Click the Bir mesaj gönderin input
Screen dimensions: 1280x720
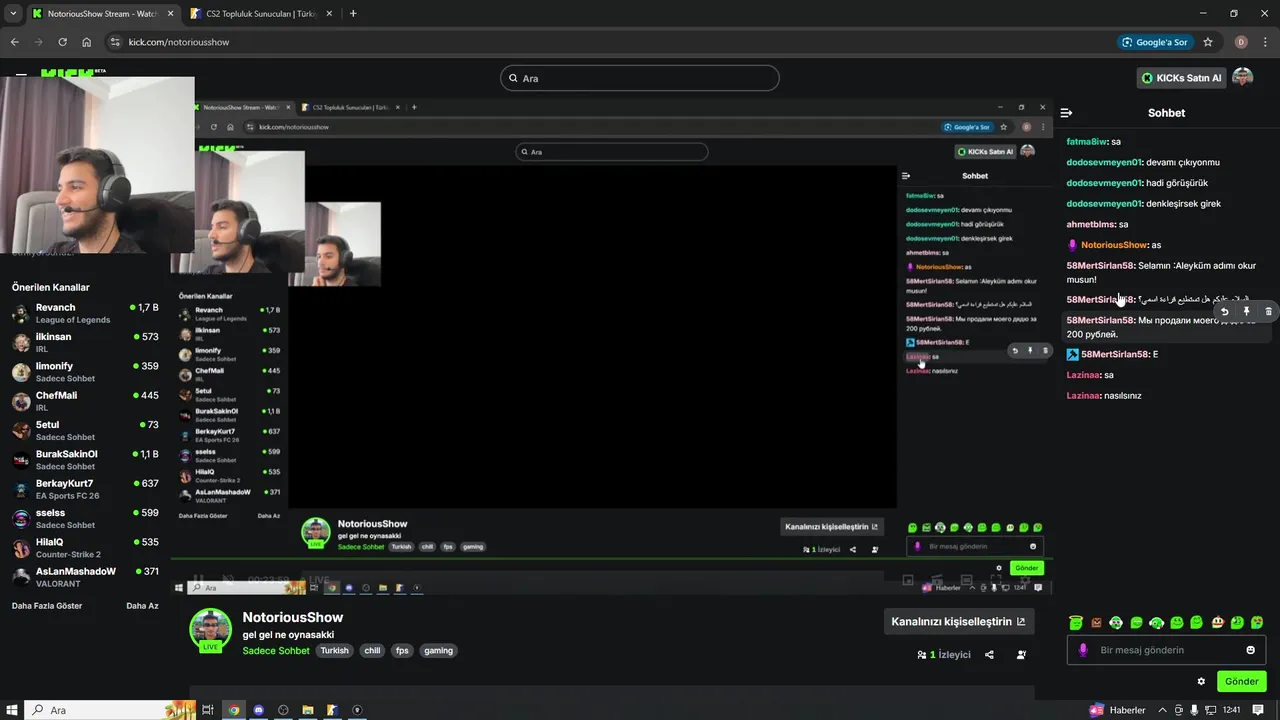tap(1167, 650)
